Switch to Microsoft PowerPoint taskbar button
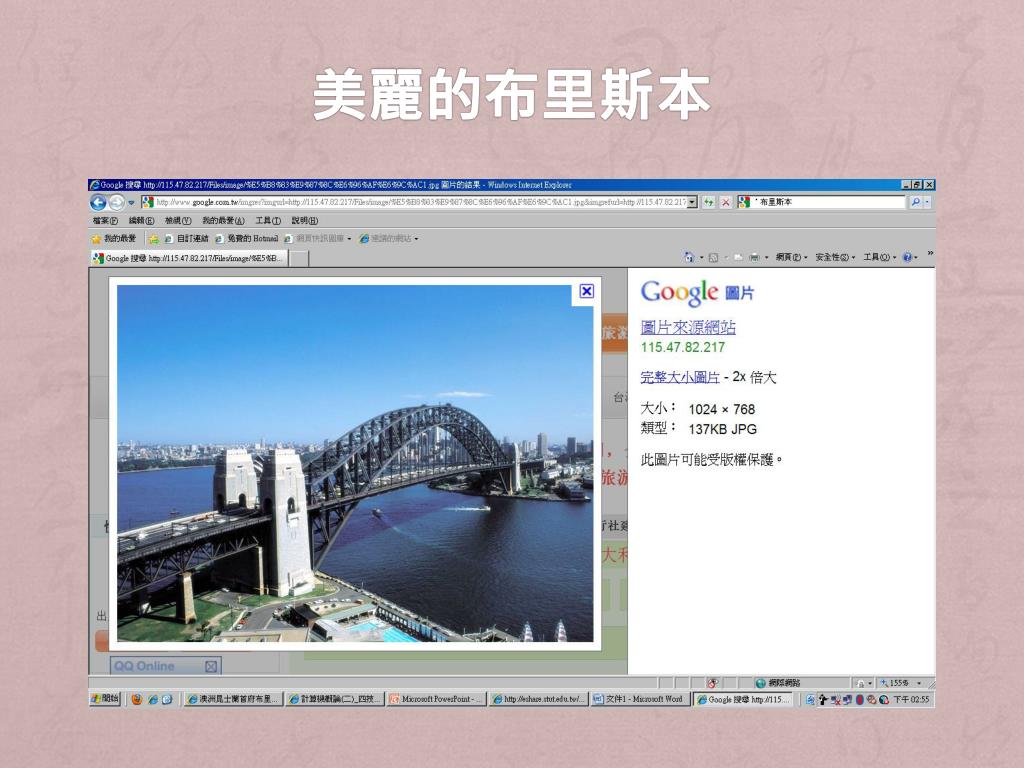Viewport: 1024px width, 768px height. click(436, 699)
